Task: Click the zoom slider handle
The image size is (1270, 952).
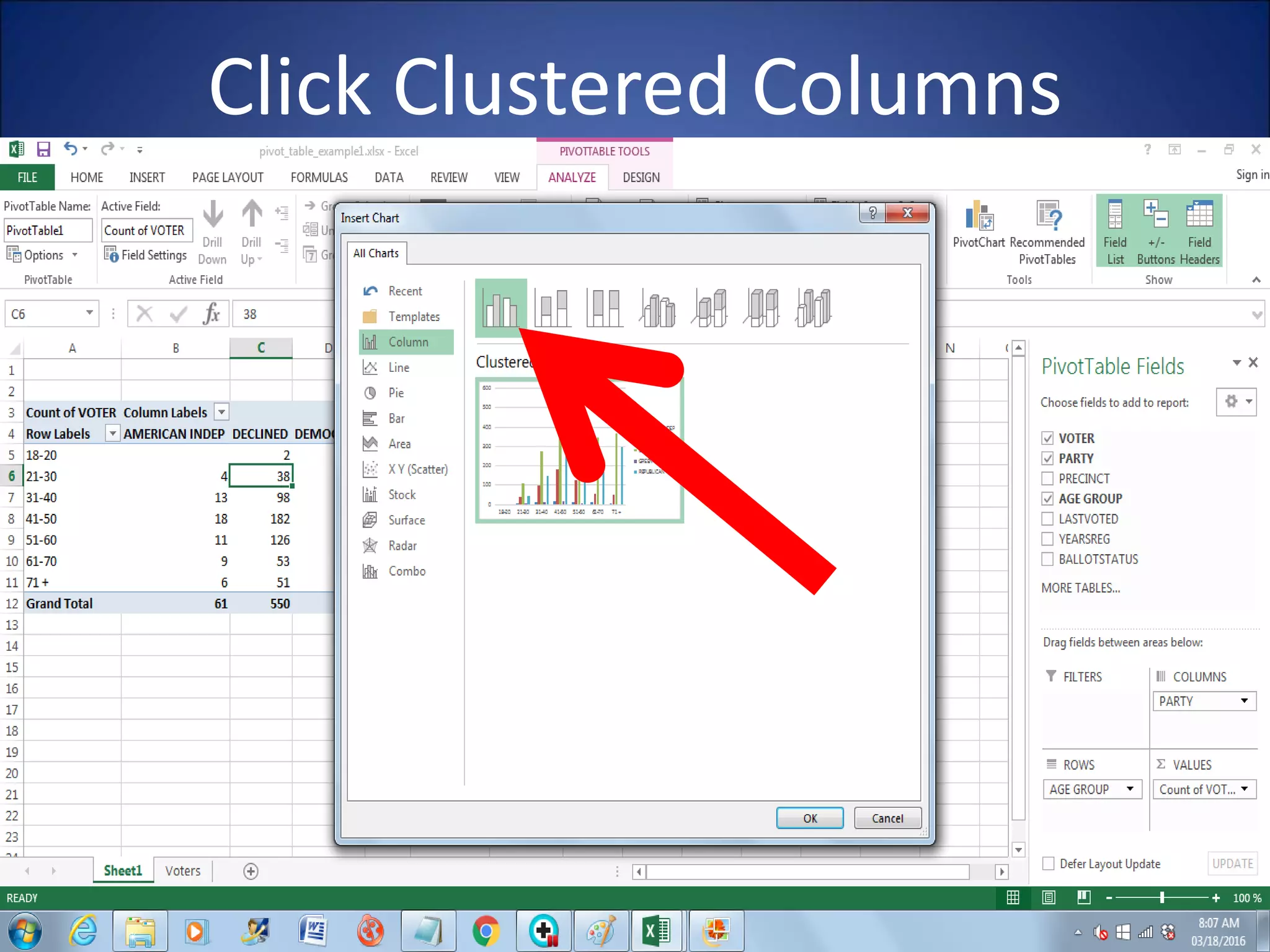Action: pyautogui.click(x=1162, y=897)
